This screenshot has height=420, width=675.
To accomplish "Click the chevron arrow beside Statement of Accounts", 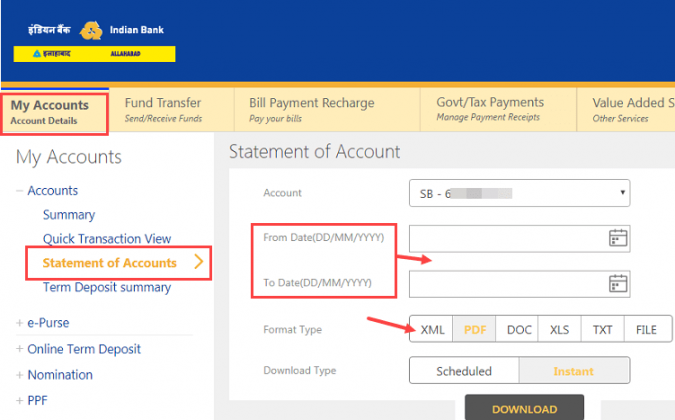I will (198, 262).
